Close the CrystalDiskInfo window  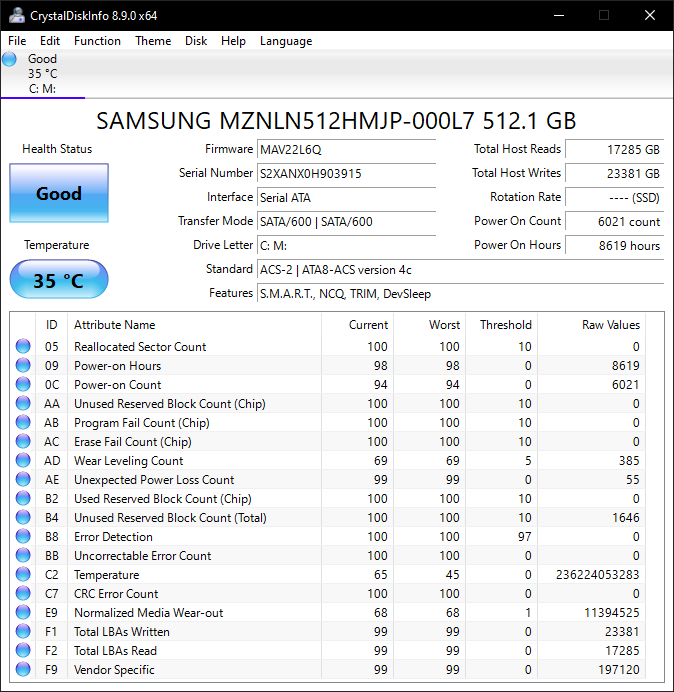[650, 15]
